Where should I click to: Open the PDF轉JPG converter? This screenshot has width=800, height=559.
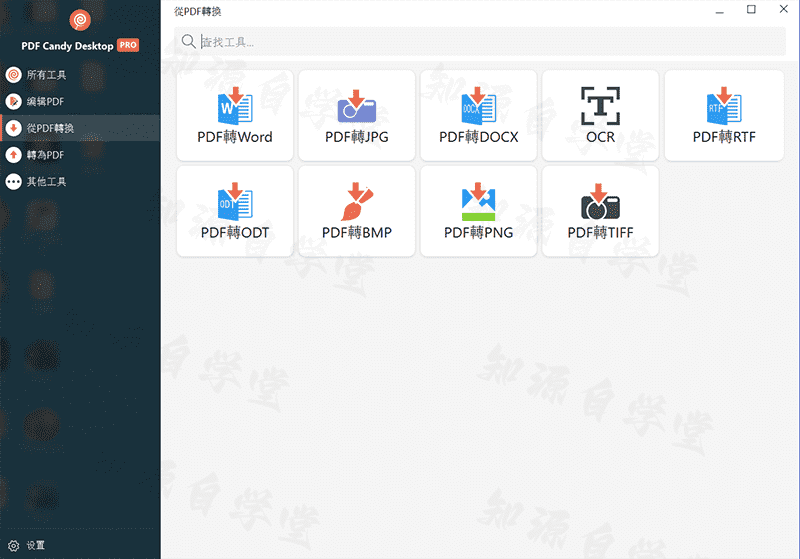357,115
